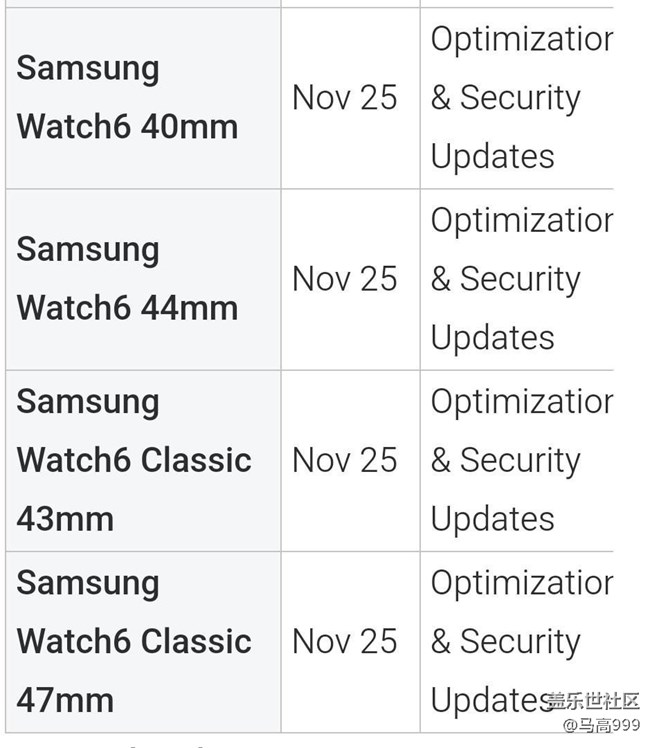Click Nov 25 date in Classic 47mm row
This screenshot has width=650, height=748.
coord(344,641)
